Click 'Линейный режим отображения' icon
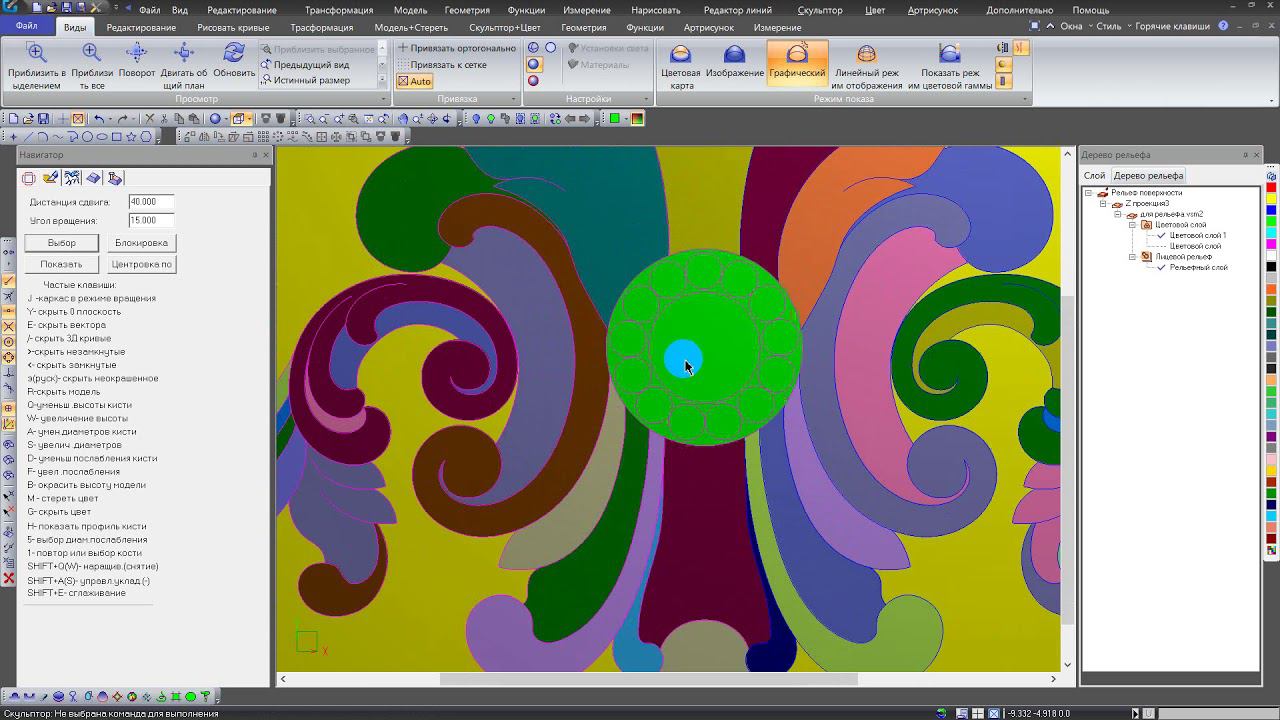Image resolution: width=1280 pixels, height=720 pixels. (x=867, y=56)
